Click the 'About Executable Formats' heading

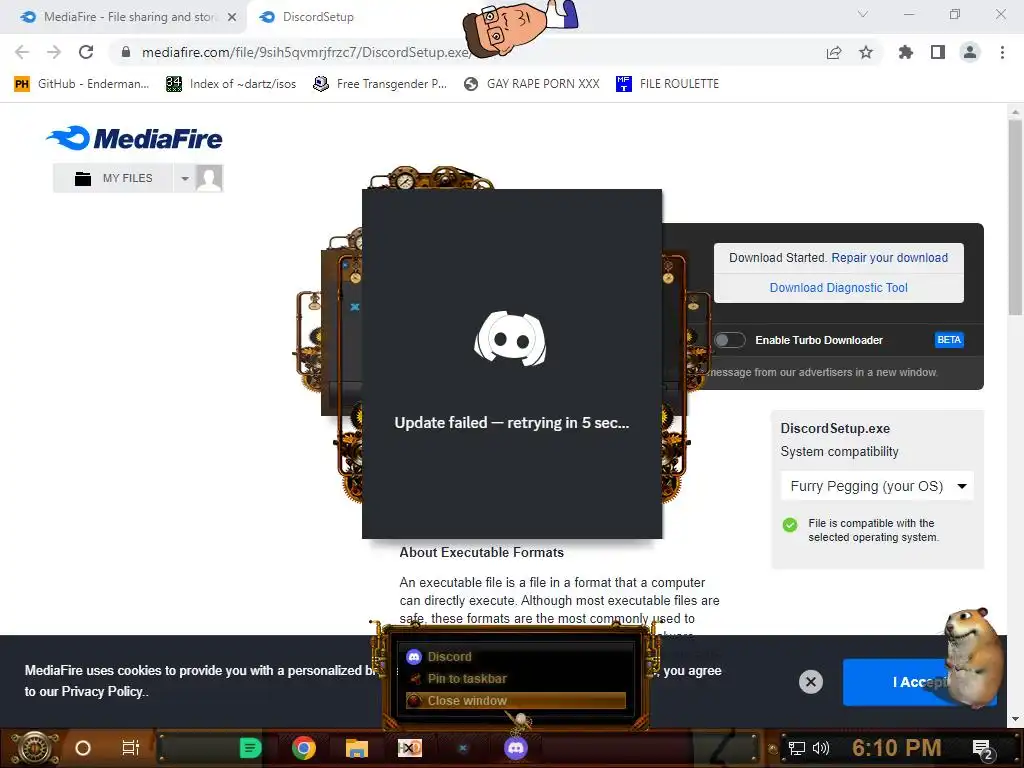click(x=481, y=552)
